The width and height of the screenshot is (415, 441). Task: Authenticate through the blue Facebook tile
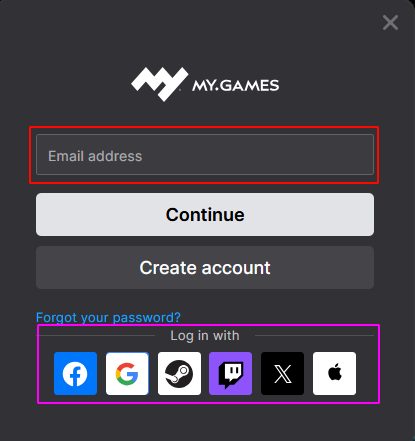click(x=75, y=373)
